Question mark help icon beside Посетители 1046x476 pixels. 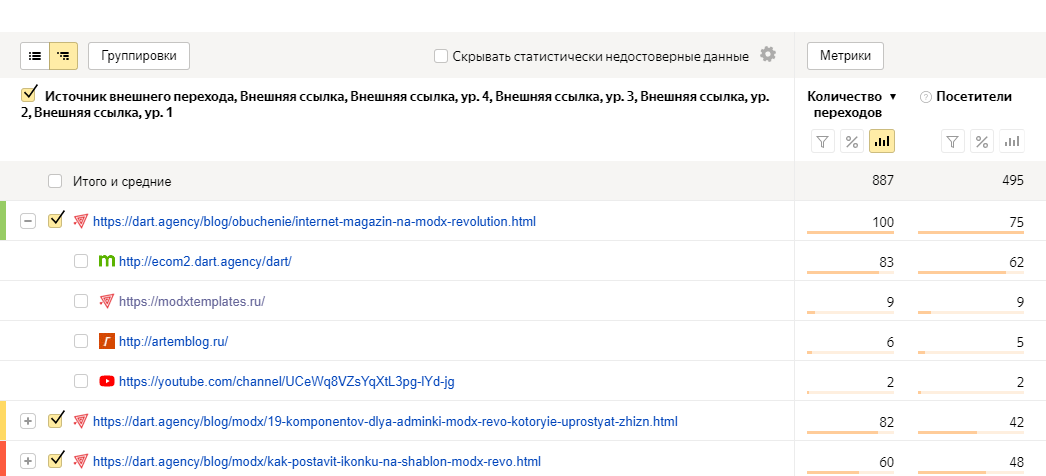click(x=925, y=97)
